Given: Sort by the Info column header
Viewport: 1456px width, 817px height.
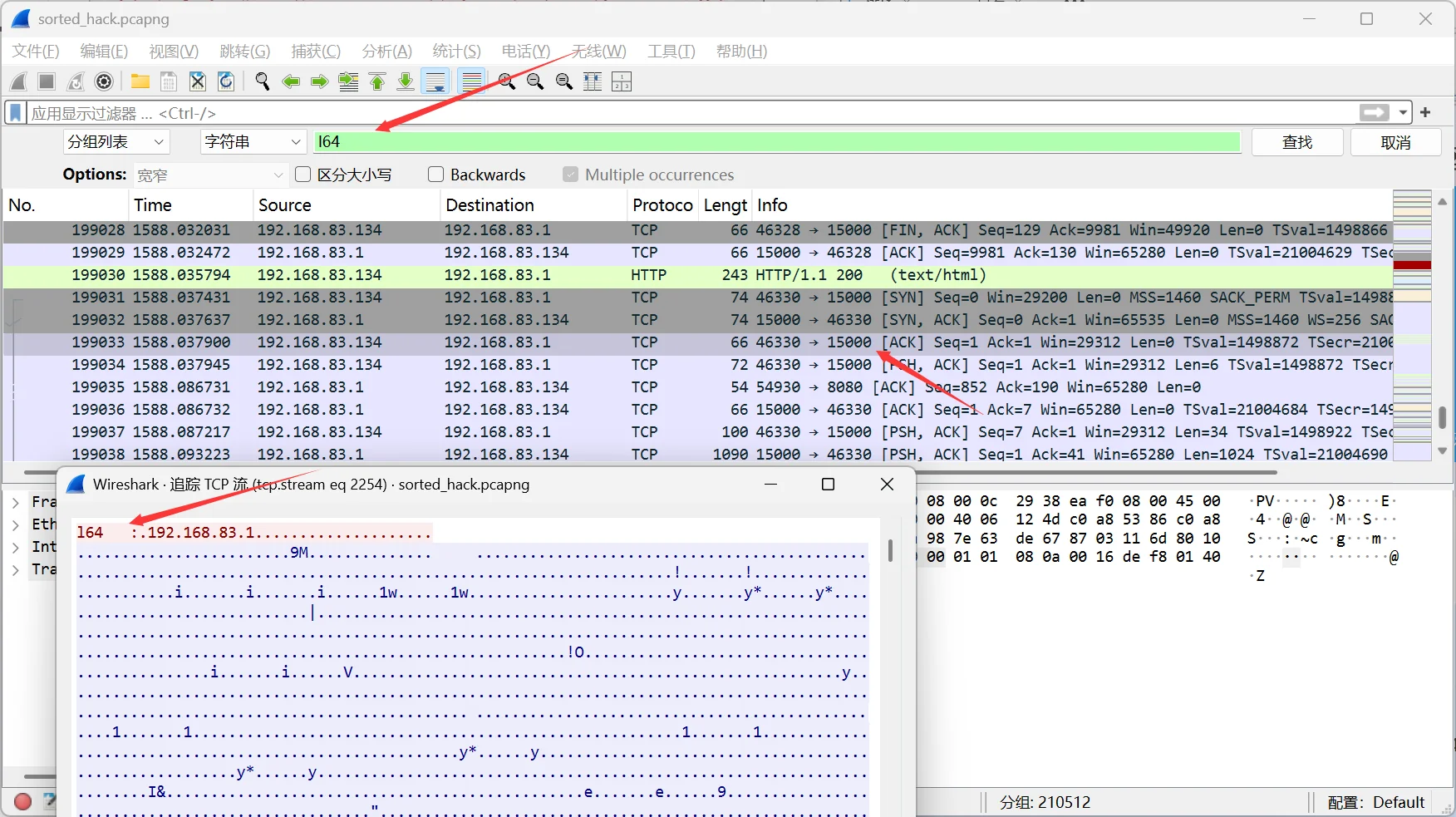Looking at the screenshot, I should tap(1072, 205).
